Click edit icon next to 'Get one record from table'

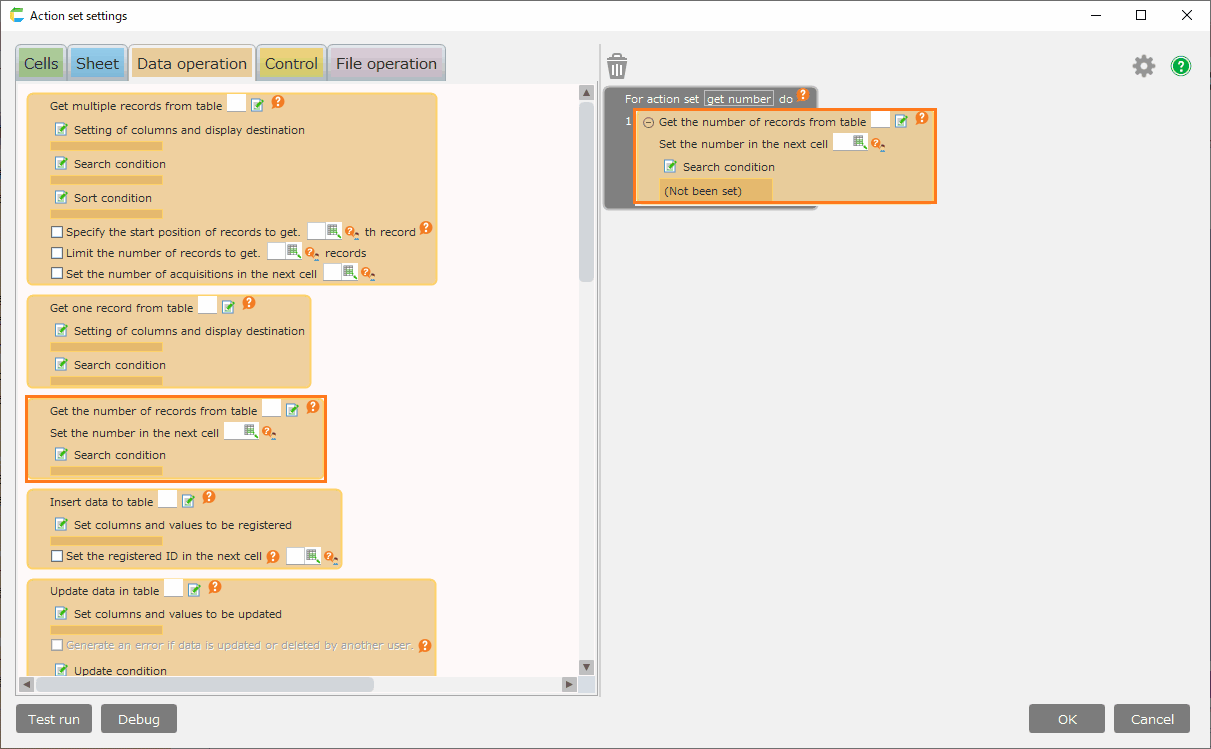coord(229,307)
